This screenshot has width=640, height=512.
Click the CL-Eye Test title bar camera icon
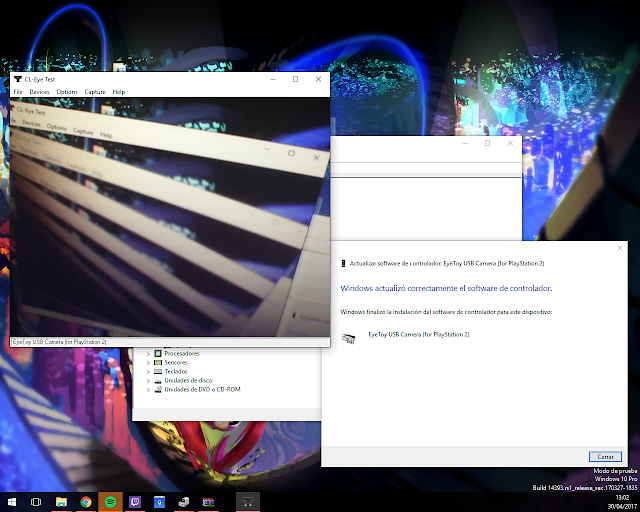18,79
